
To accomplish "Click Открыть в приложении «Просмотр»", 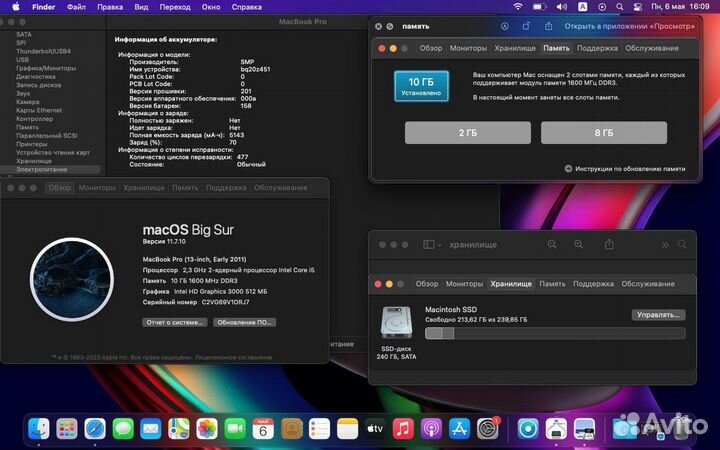I will coord(630,26).
